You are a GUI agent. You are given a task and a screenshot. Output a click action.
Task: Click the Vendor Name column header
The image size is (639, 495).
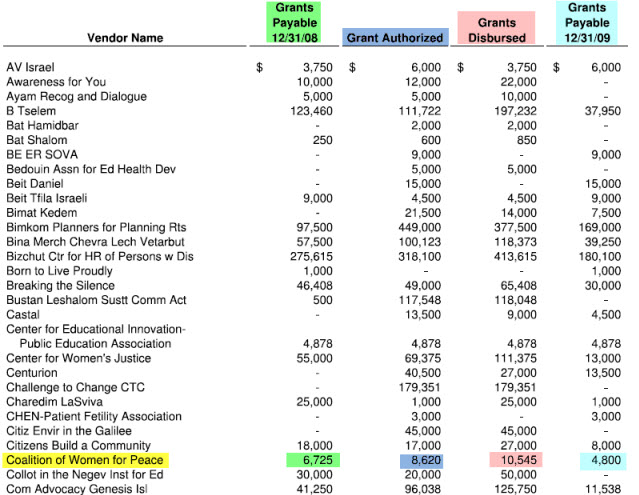[x=125, y=38]
